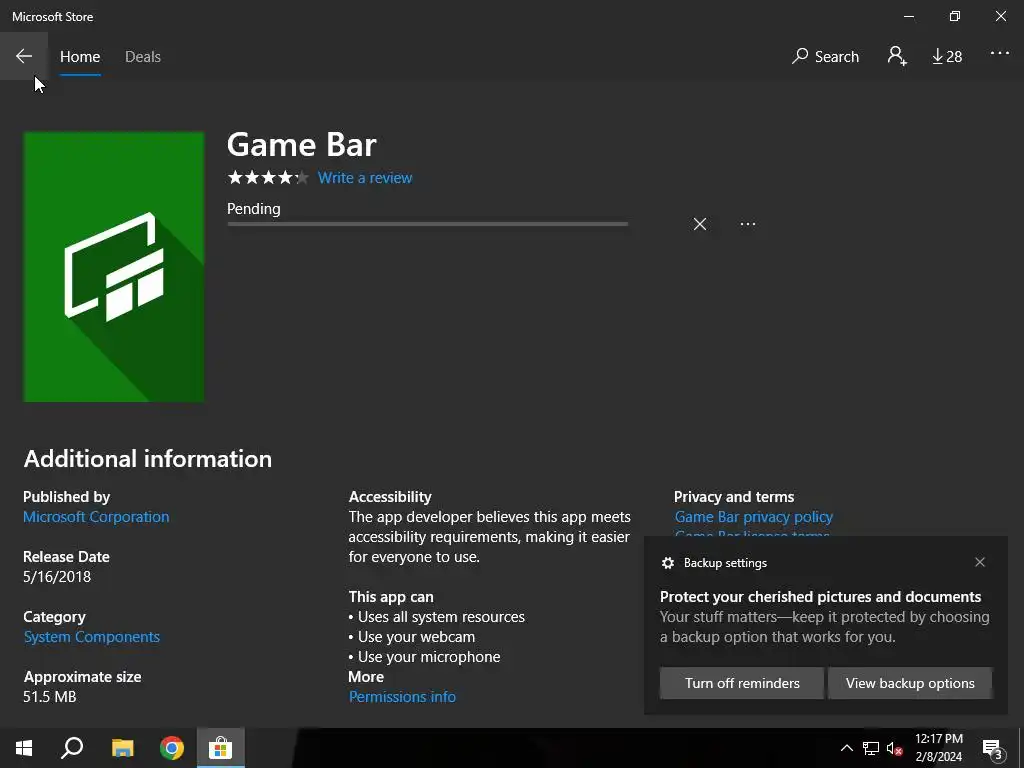Go back using the back arrow
Image resolution: width=1024 pixels, height=768 pixels.
(x=24, y=56)
